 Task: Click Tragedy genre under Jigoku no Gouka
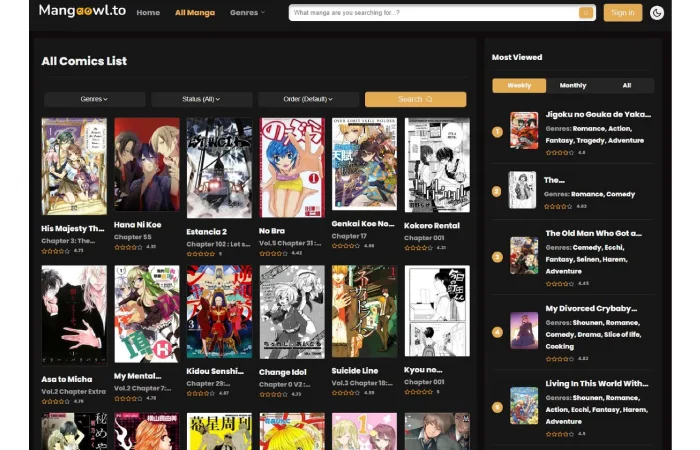coord(592,141)
